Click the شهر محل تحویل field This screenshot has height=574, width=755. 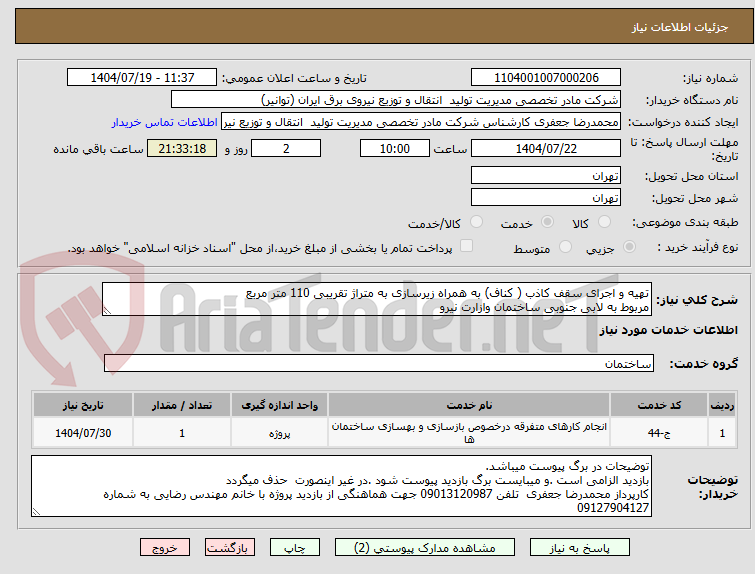click(x=546, y=197)
